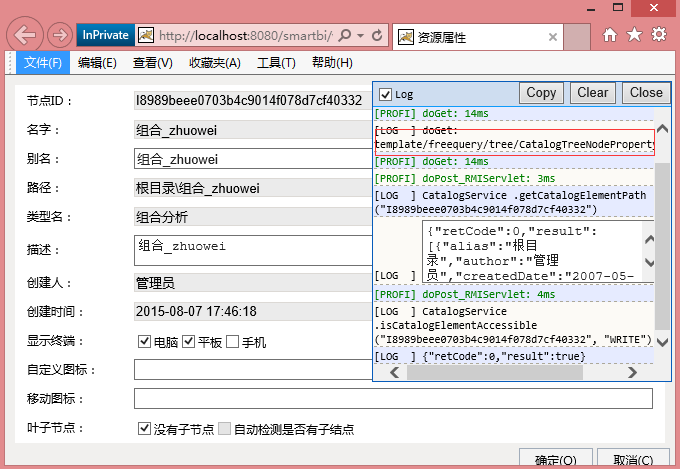Click the 名字 field 组合_zhuowei
The image size is (680, 469).
click(x=253, y=130)
